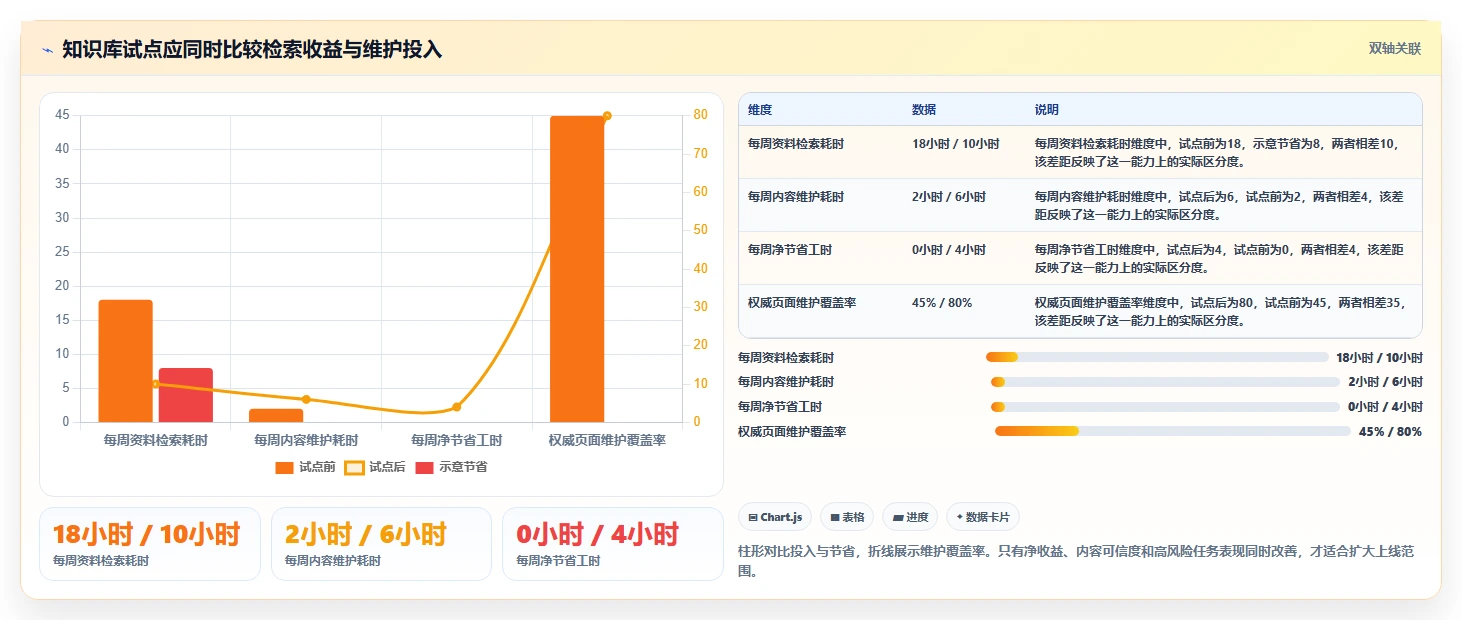This screenshot has width=1462, height=620.
Task: Click table cell 权威页面维护覆盖率
Action: pos(802,303)
